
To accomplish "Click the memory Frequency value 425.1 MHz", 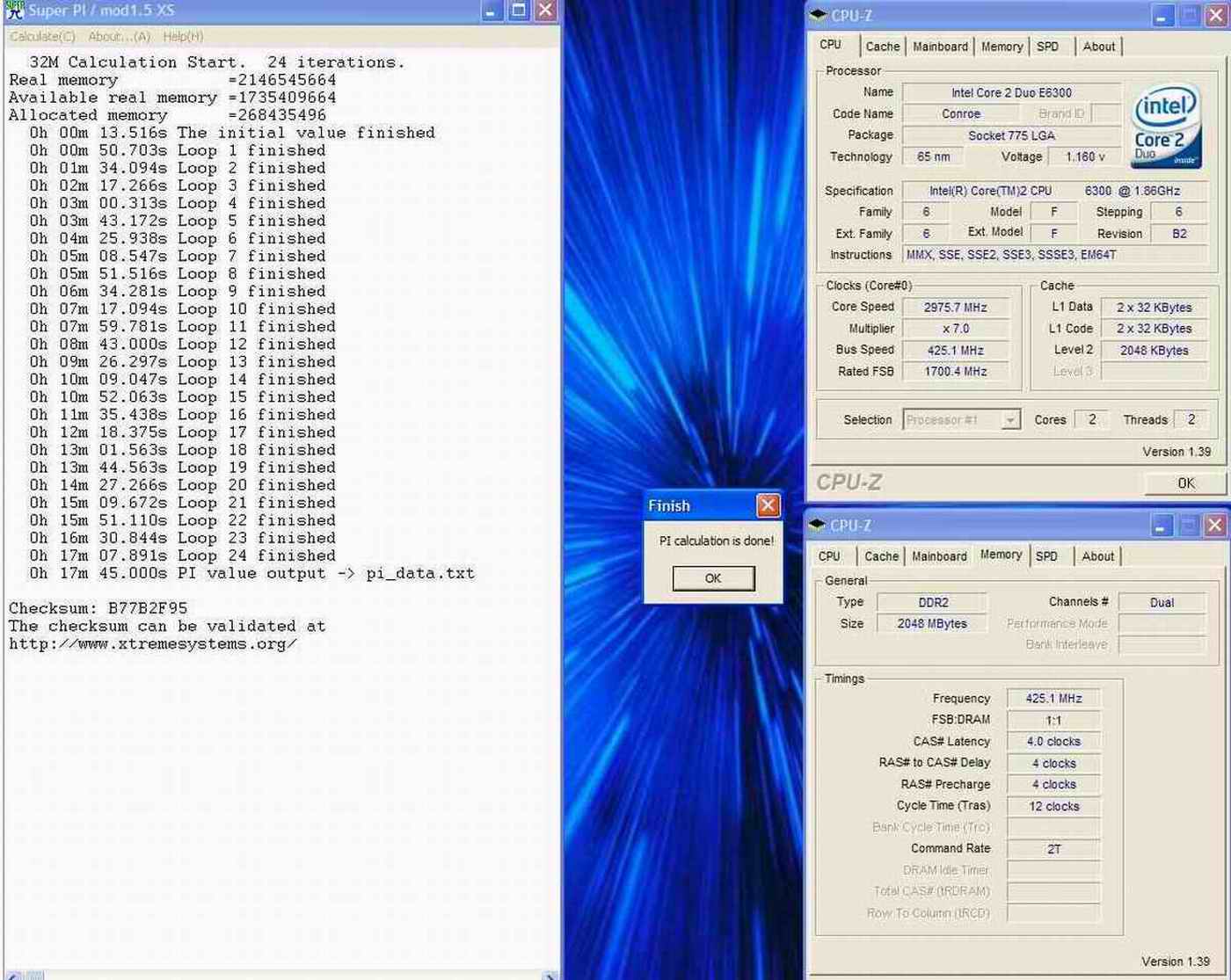I will coord(1053,699).
